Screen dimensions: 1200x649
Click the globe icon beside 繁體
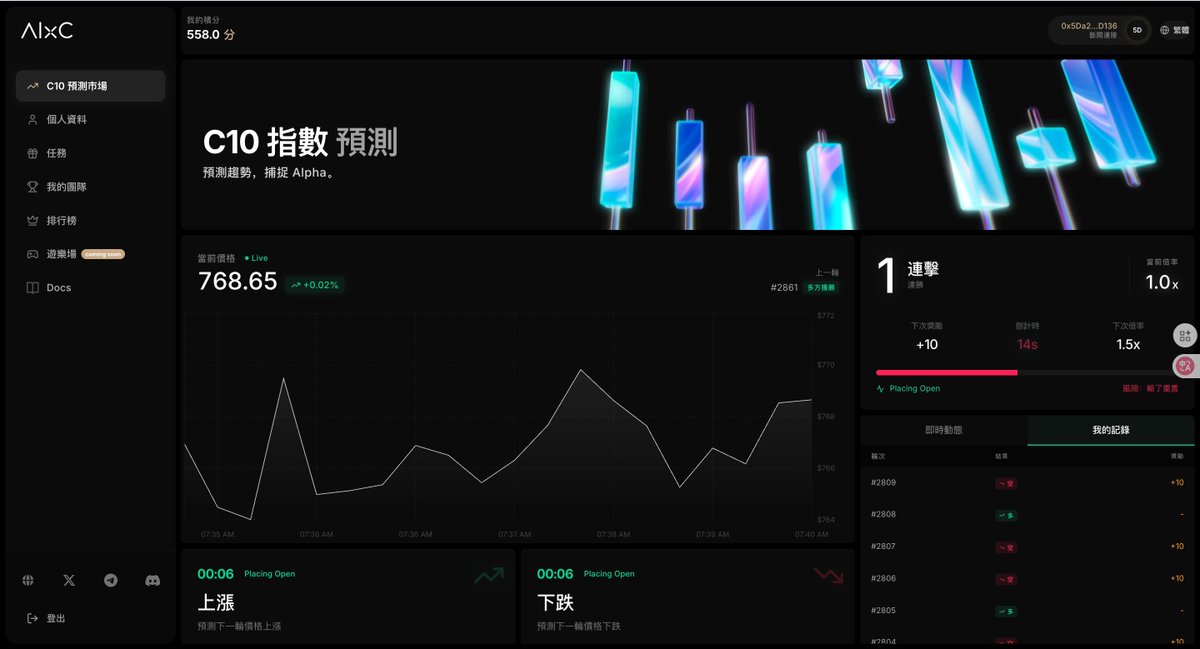pyautogui.click(x=1165, y=30)
